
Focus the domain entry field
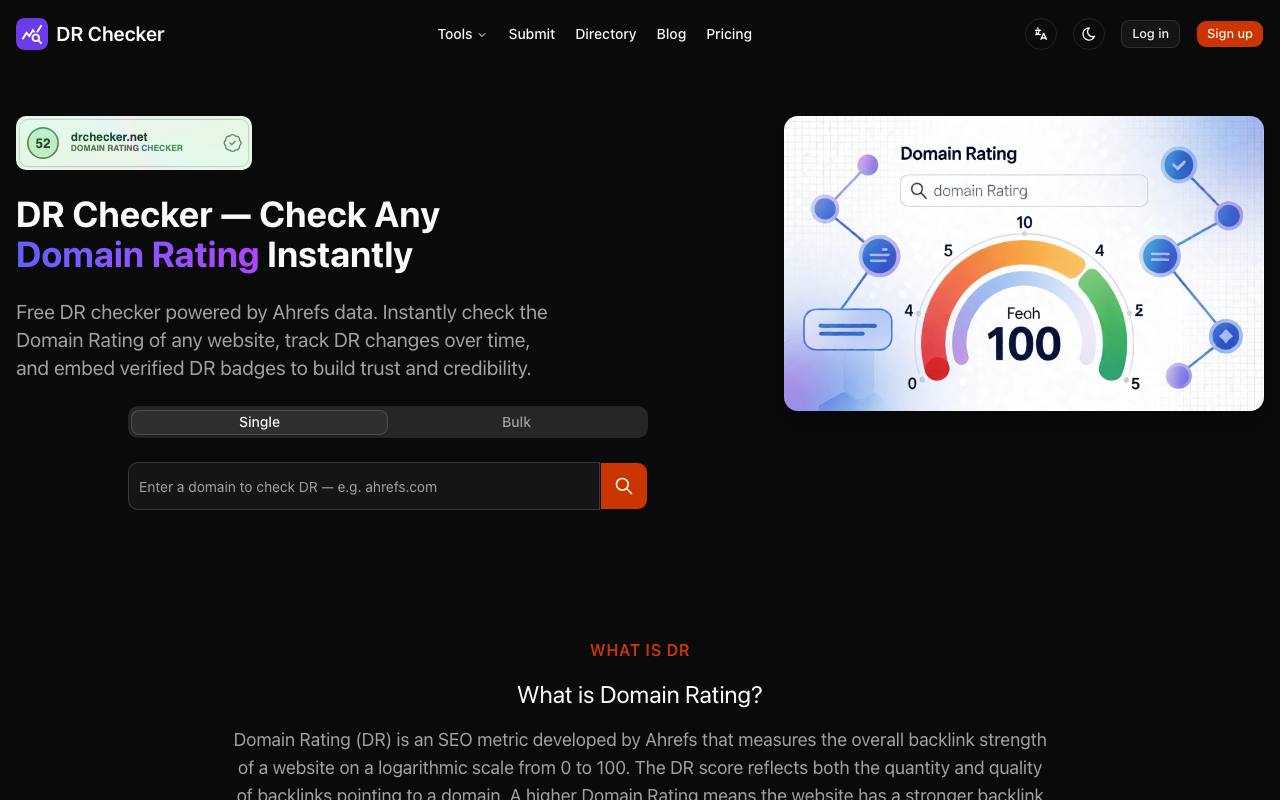(x=364, y=486)
